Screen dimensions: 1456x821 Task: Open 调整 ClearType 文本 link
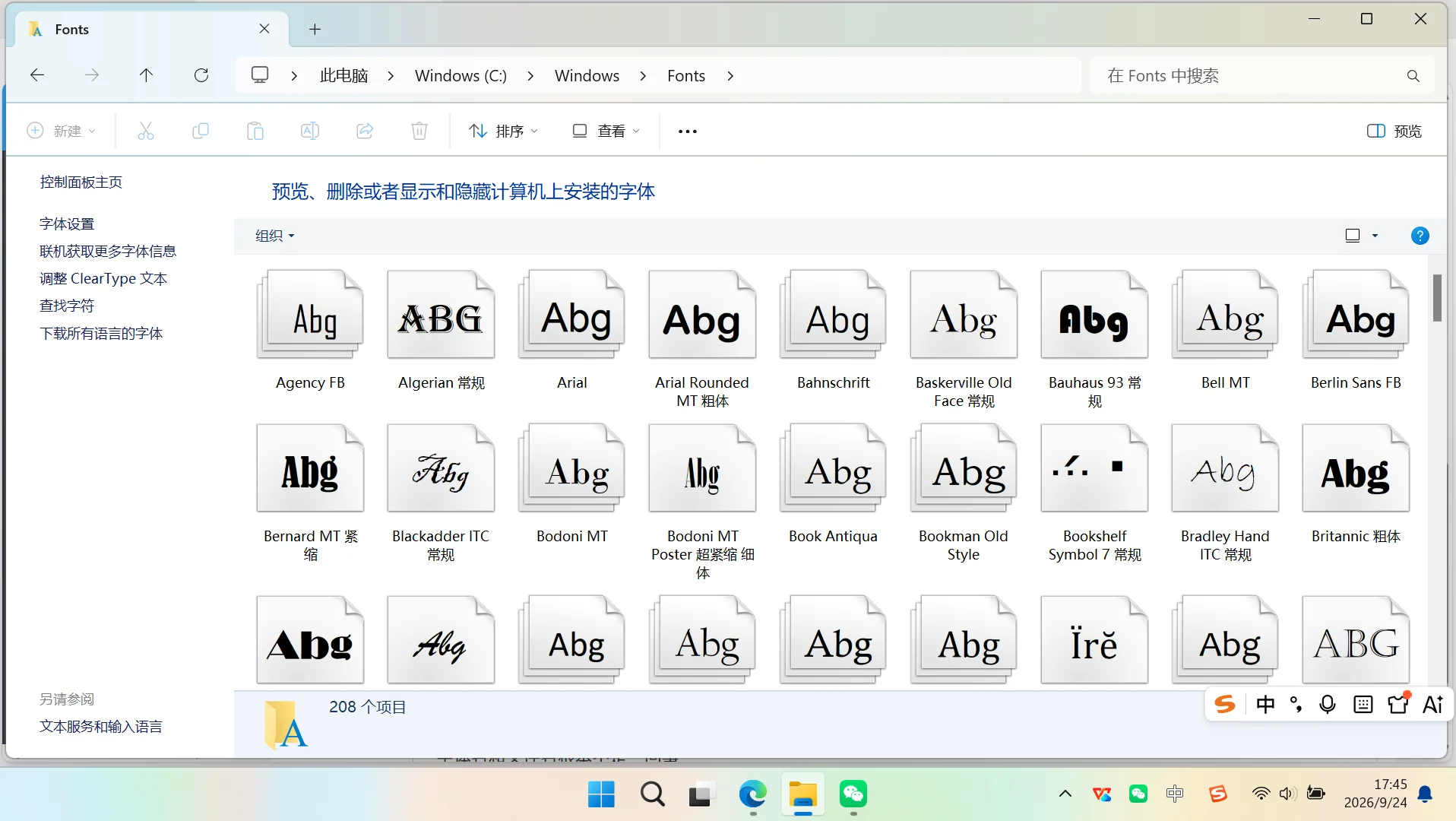coord(103,278)
